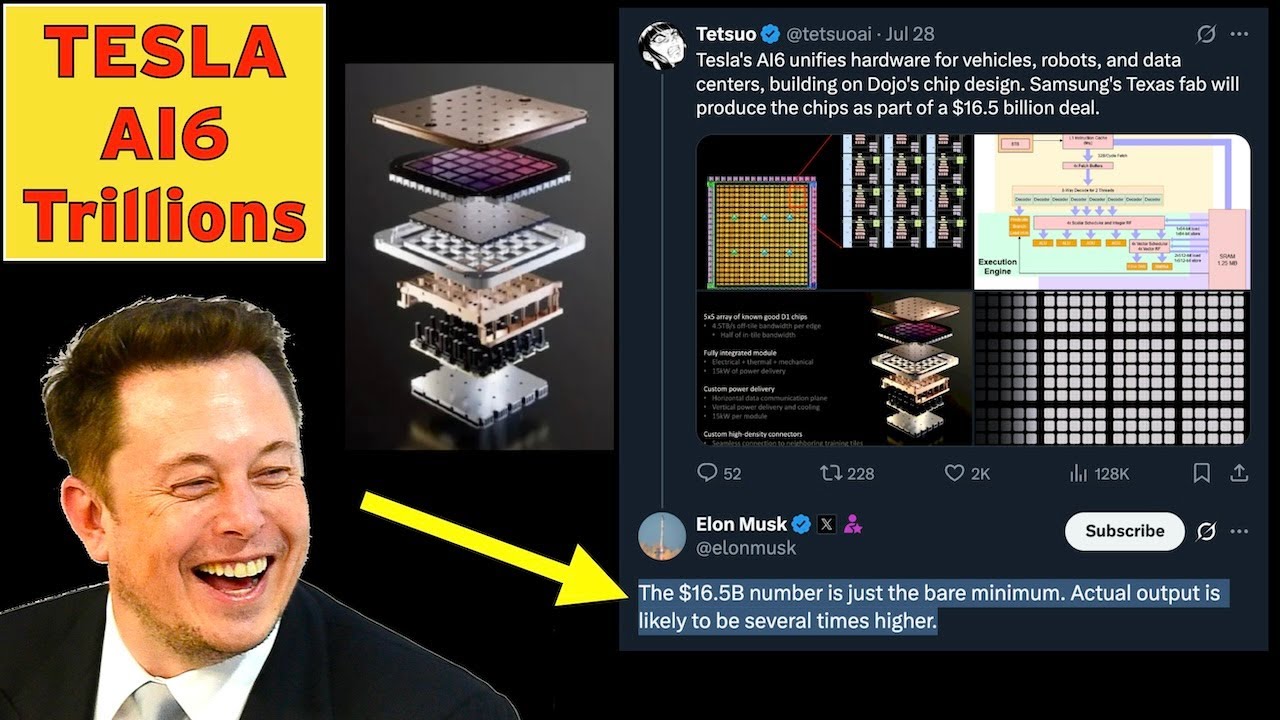The width and height of the screenshot is (1280, 720).
Task: Open the 5x5 array training tile image
Action: click(x=834, y=368)
